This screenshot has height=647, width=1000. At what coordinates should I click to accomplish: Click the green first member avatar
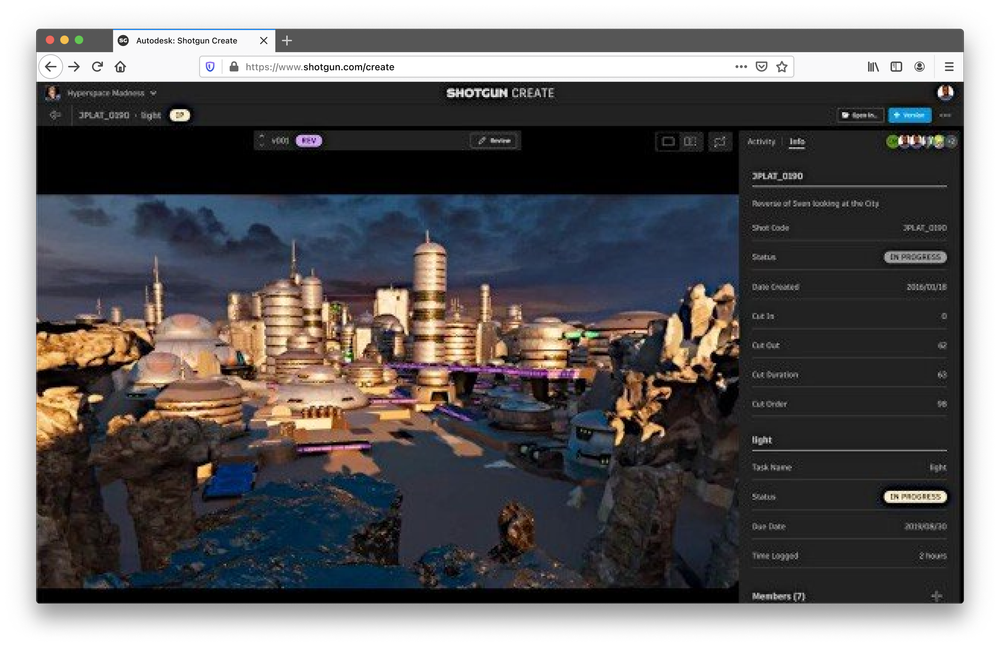point(892,142)
